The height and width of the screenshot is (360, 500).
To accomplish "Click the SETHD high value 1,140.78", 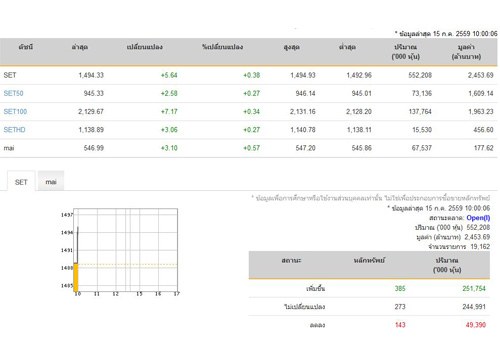I will 303,130.
